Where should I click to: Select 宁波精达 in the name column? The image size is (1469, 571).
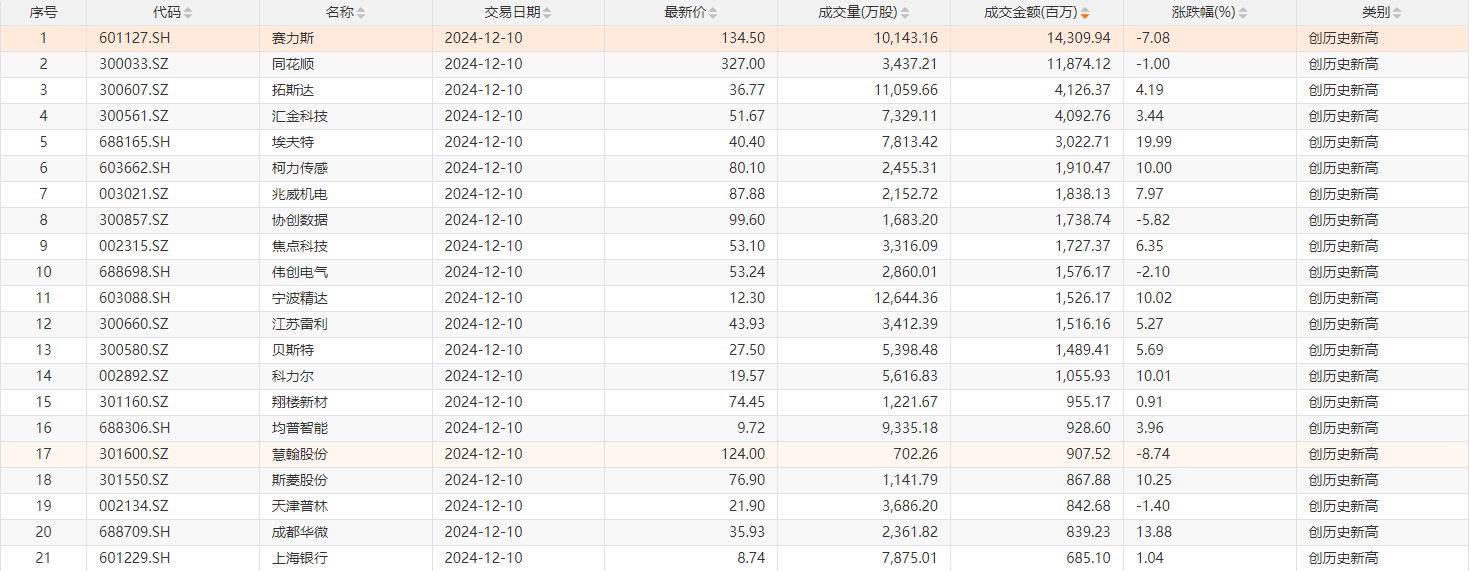(x=299, y=298)
